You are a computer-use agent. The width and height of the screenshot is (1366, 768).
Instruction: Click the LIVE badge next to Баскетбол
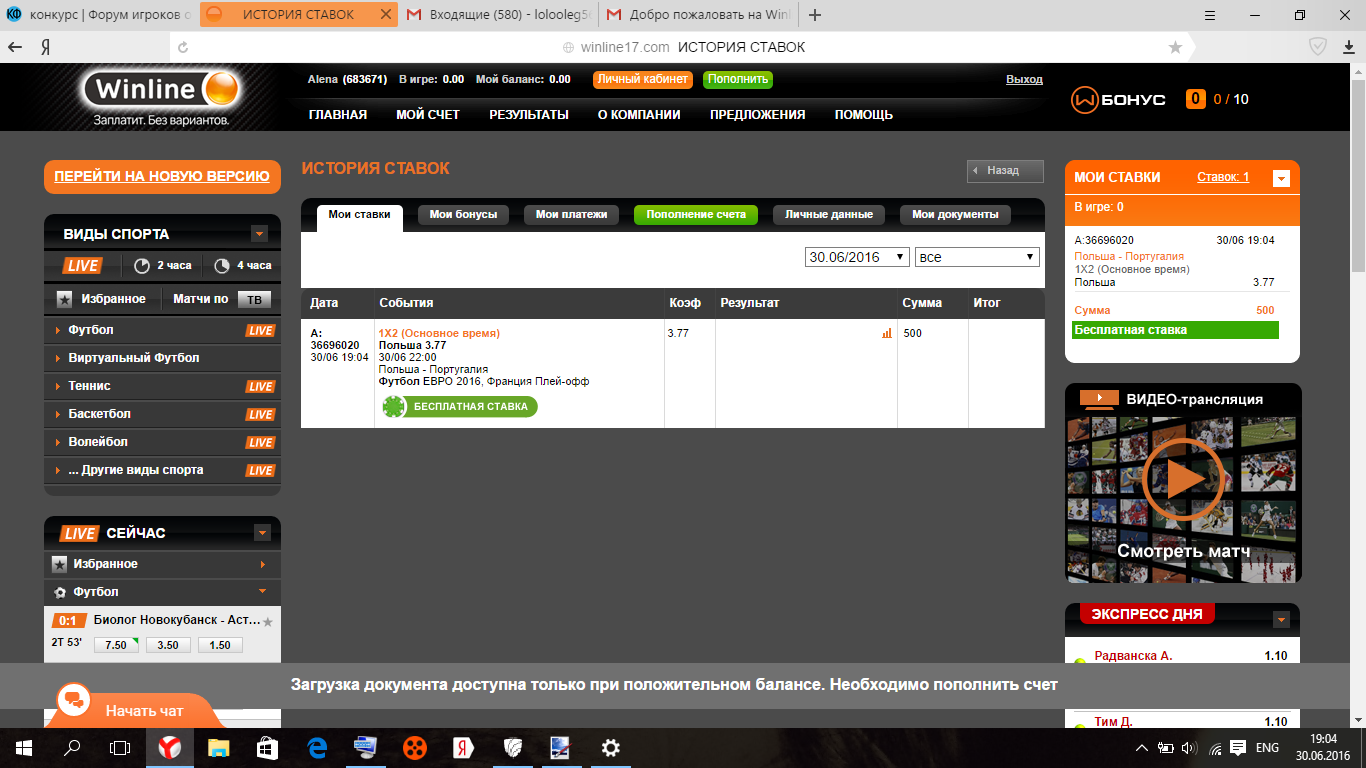pos(260,415)
